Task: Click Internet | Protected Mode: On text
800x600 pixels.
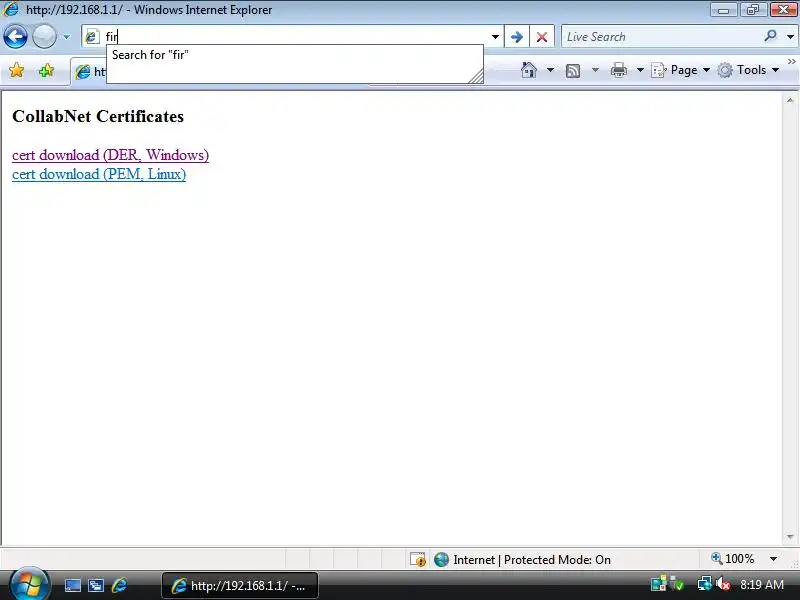Action: [532, 560]
